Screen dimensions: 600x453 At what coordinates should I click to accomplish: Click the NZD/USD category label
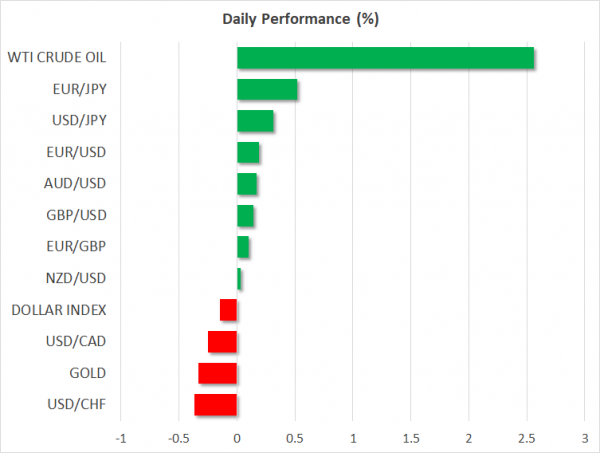[x=78, y=279]
